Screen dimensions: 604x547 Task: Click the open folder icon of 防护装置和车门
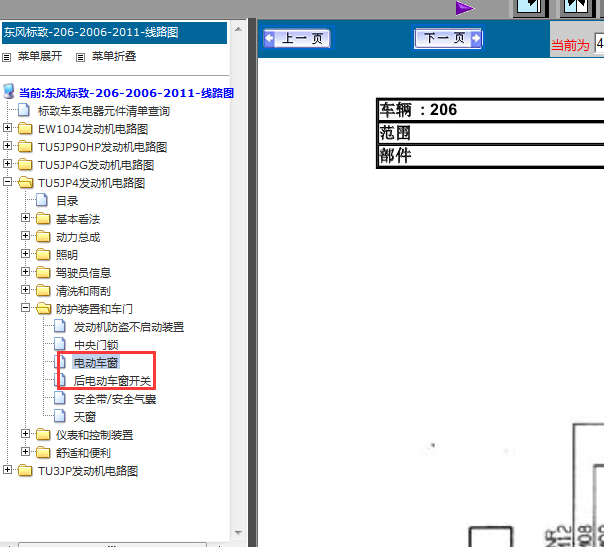(44, 308)
